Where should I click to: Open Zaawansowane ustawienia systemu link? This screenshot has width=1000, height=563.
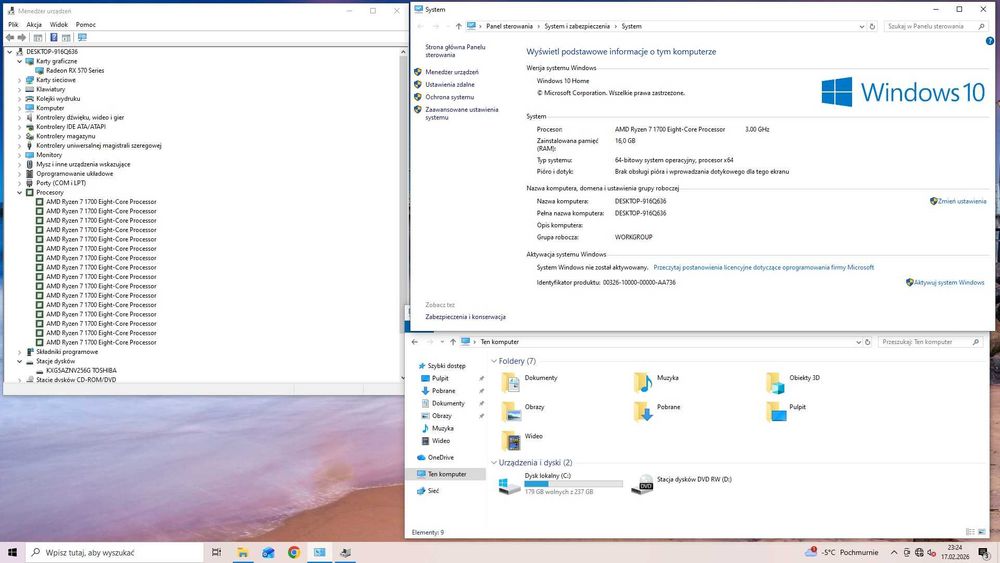click(462, 113)
